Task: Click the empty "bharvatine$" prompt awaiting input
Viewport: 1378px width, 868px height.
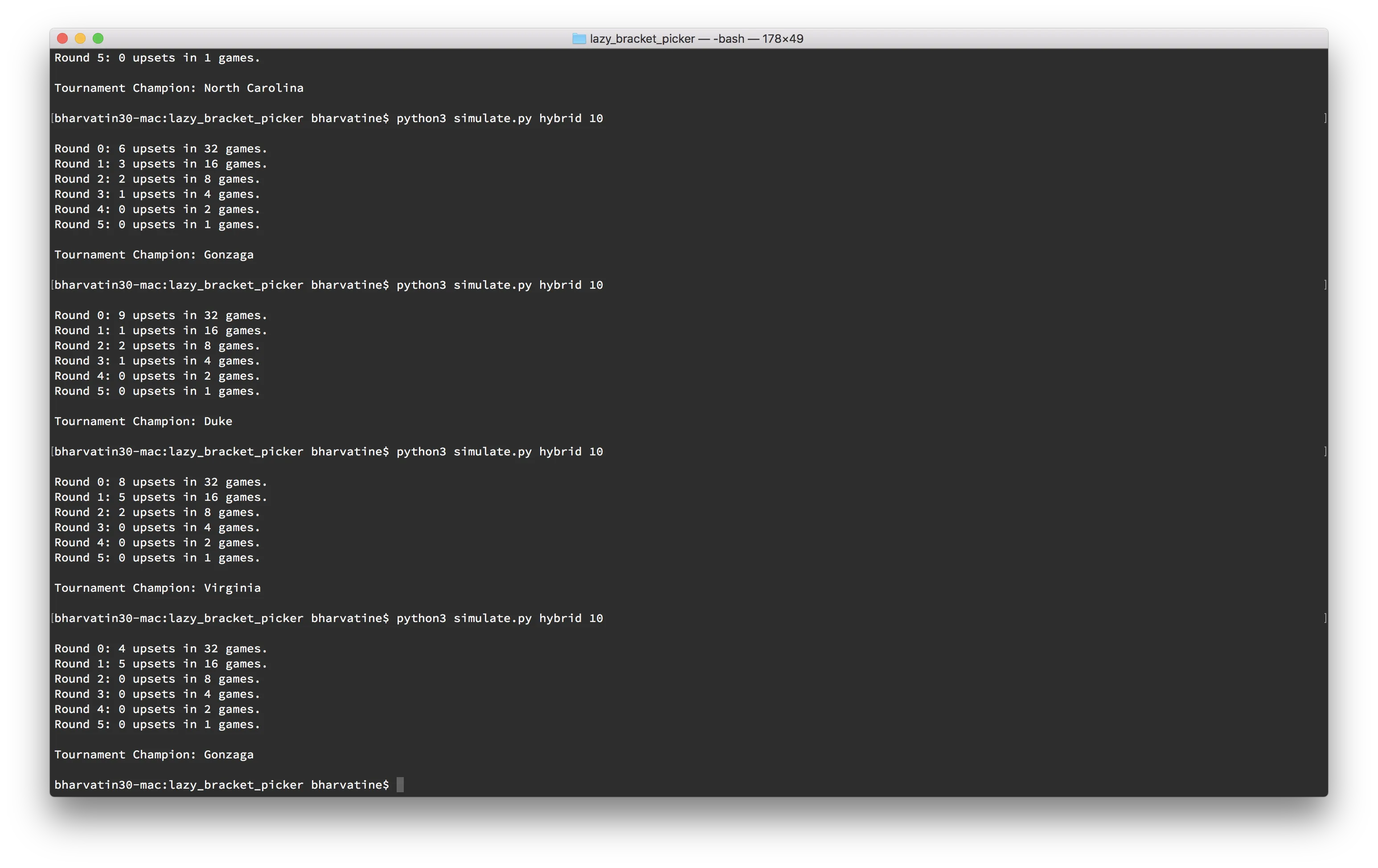Action: click(221, 785)
